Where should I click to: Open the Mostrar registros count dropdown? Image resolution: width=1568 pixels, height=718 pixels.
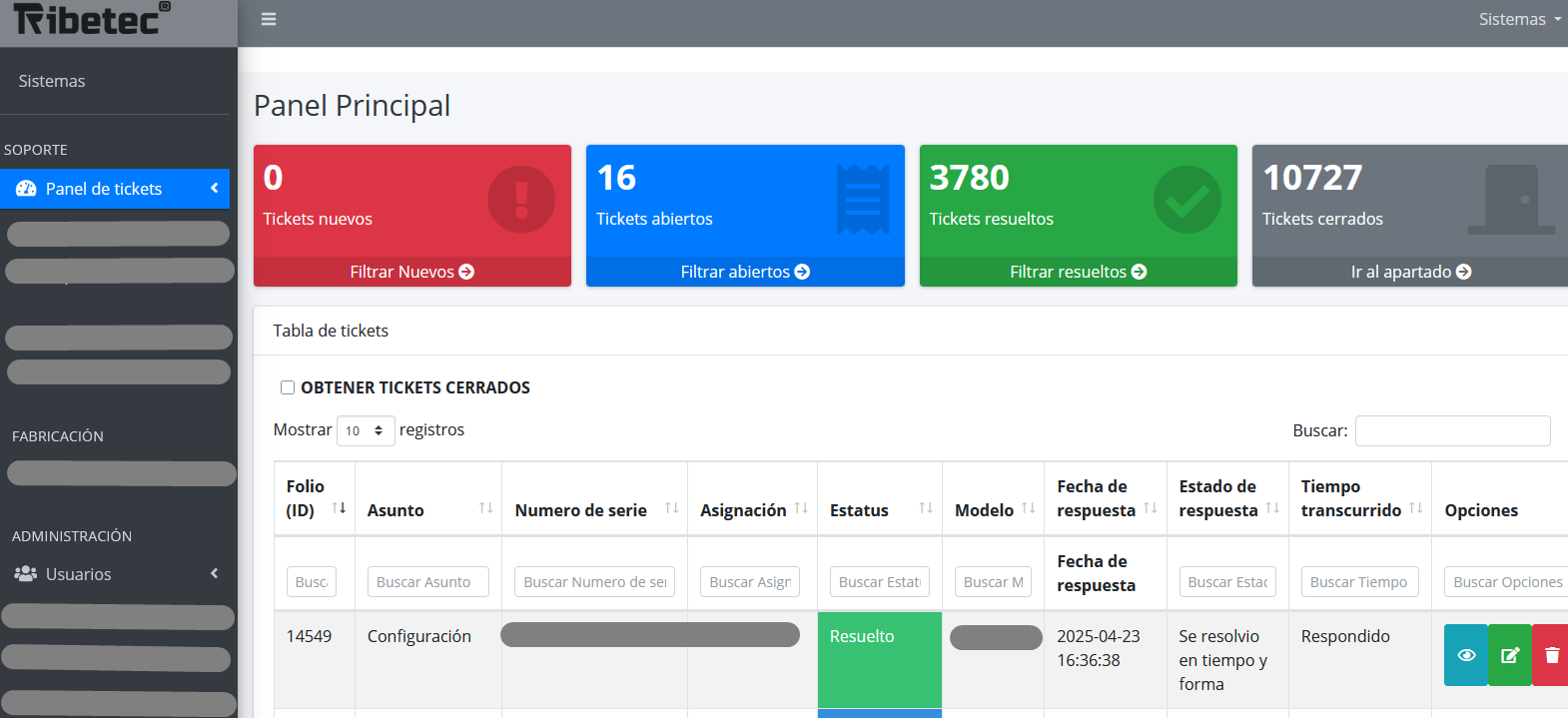[x=366, y=430]
